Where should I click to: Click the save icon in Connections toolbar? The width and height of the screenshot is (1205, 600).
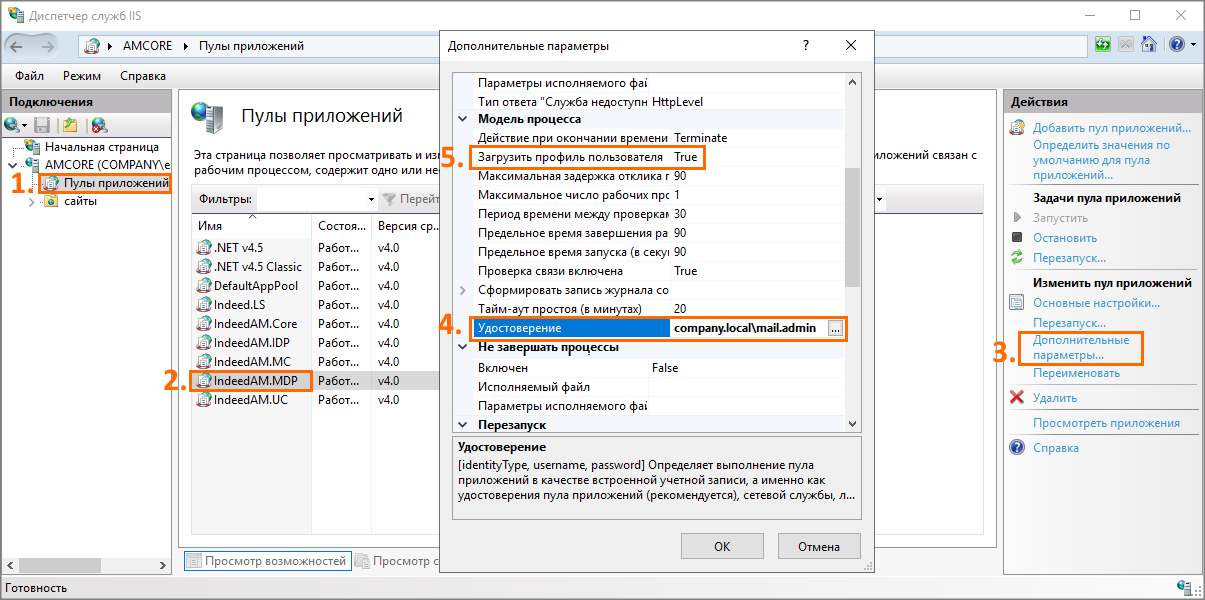coord(42,125)
